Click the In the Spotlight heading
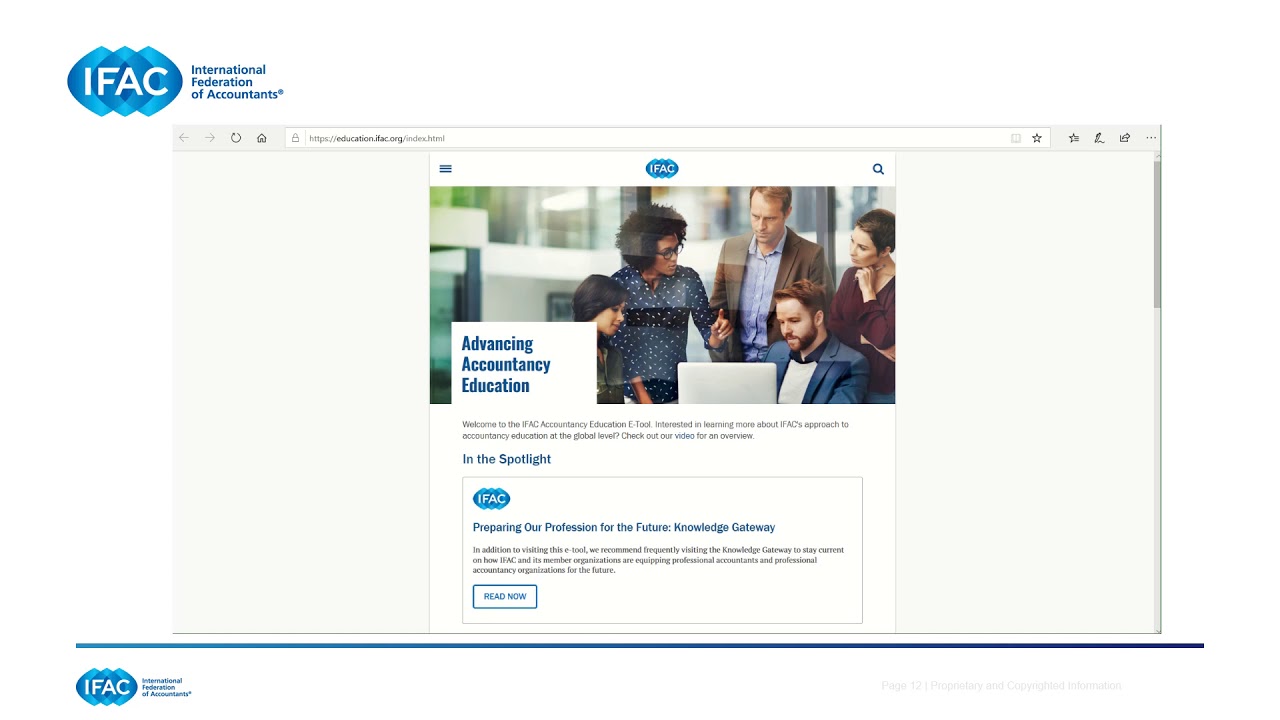Screen dimensions: 1280x720 point(507,459)
